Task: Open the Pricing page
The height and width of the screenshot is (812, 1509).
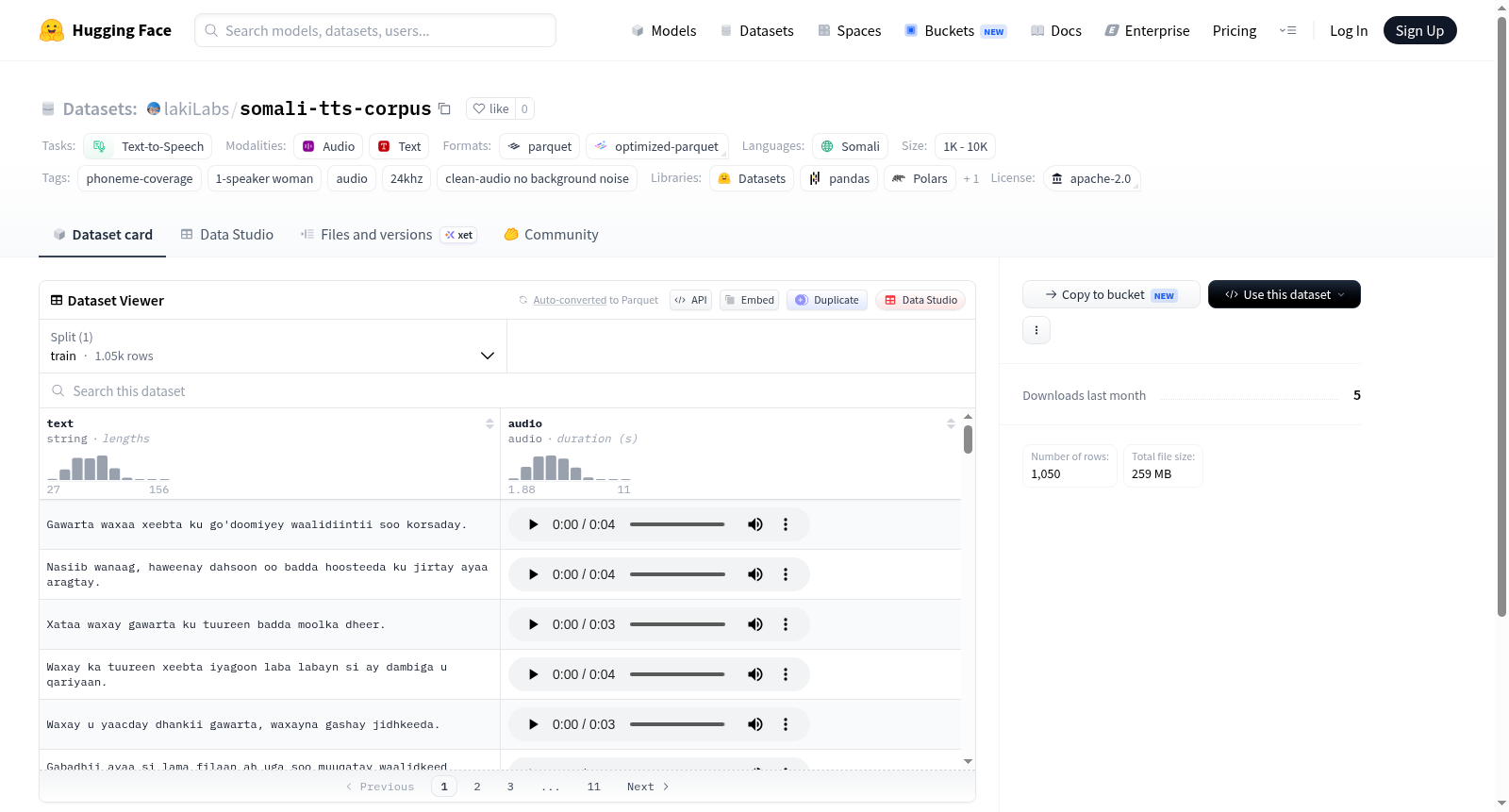Action: (x=1235, y=30)
